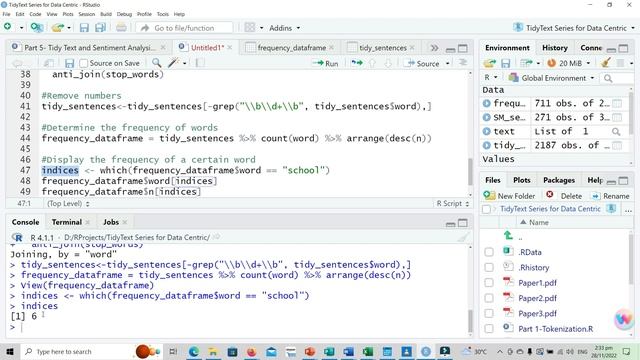This screenshot has width=640, height=360.
Task: Search environment magnifier icon
Action: coord(608,78)
